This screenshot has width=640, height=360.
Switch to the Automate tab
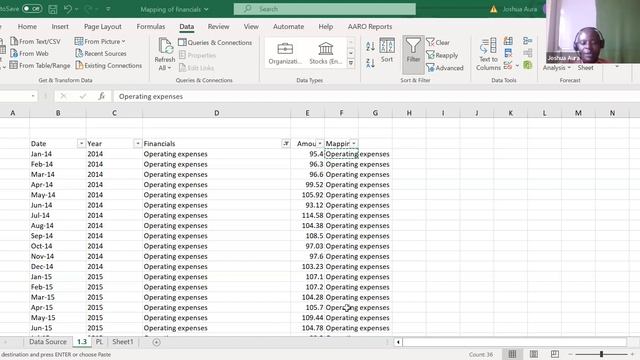[288, 27]
